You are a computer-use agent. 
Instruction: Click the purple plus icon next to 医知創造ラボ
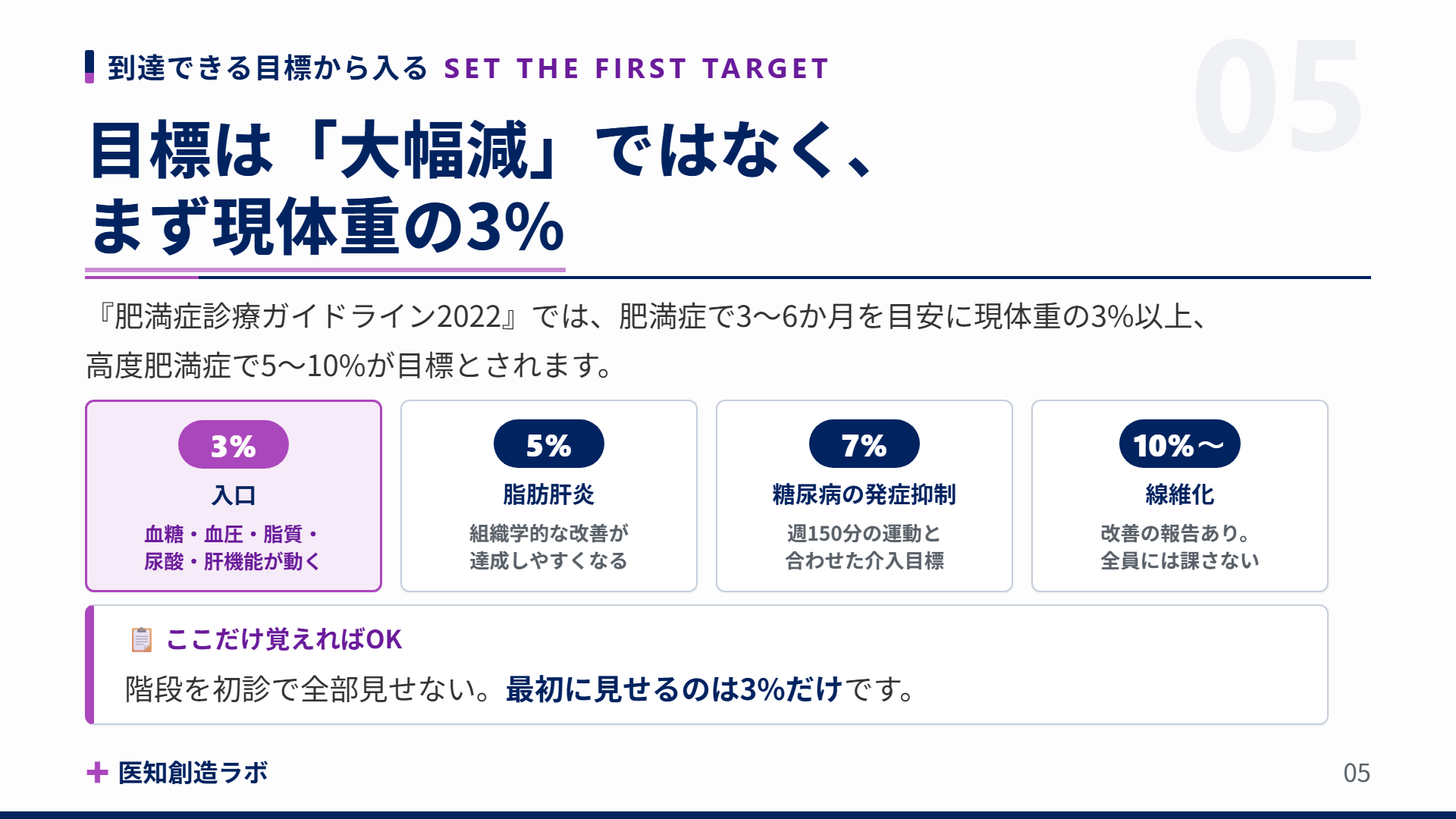97,773
